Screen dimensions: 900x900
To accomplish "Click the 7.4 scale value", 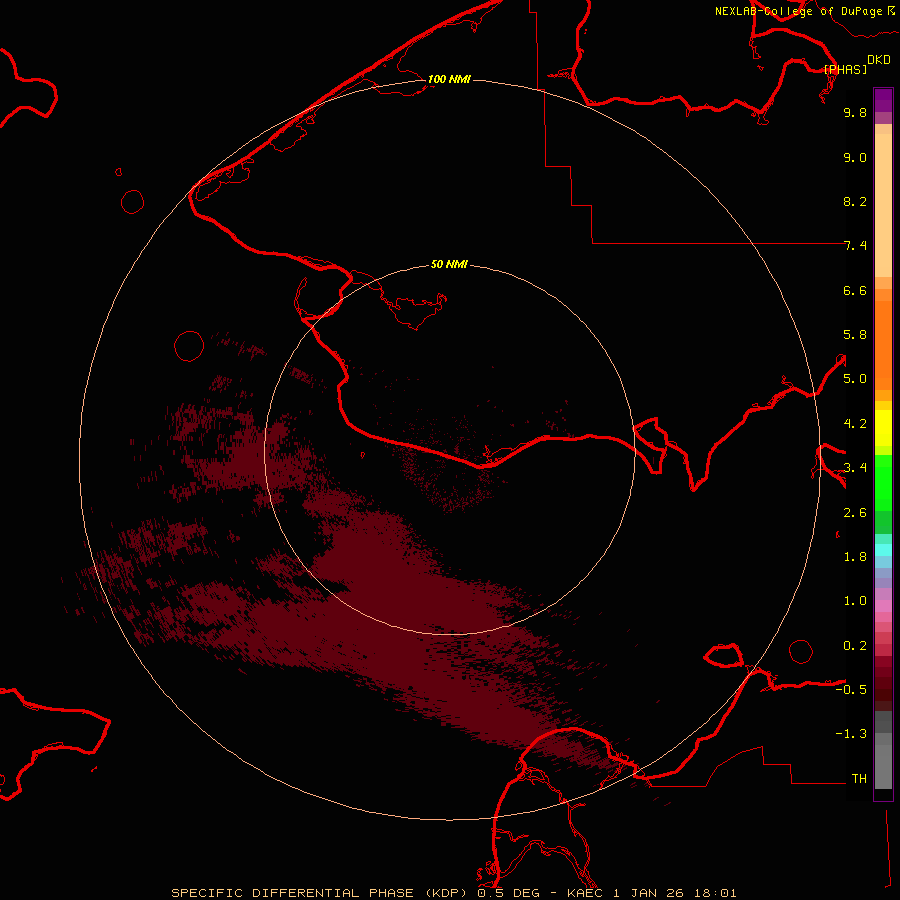I will (855, 246).
